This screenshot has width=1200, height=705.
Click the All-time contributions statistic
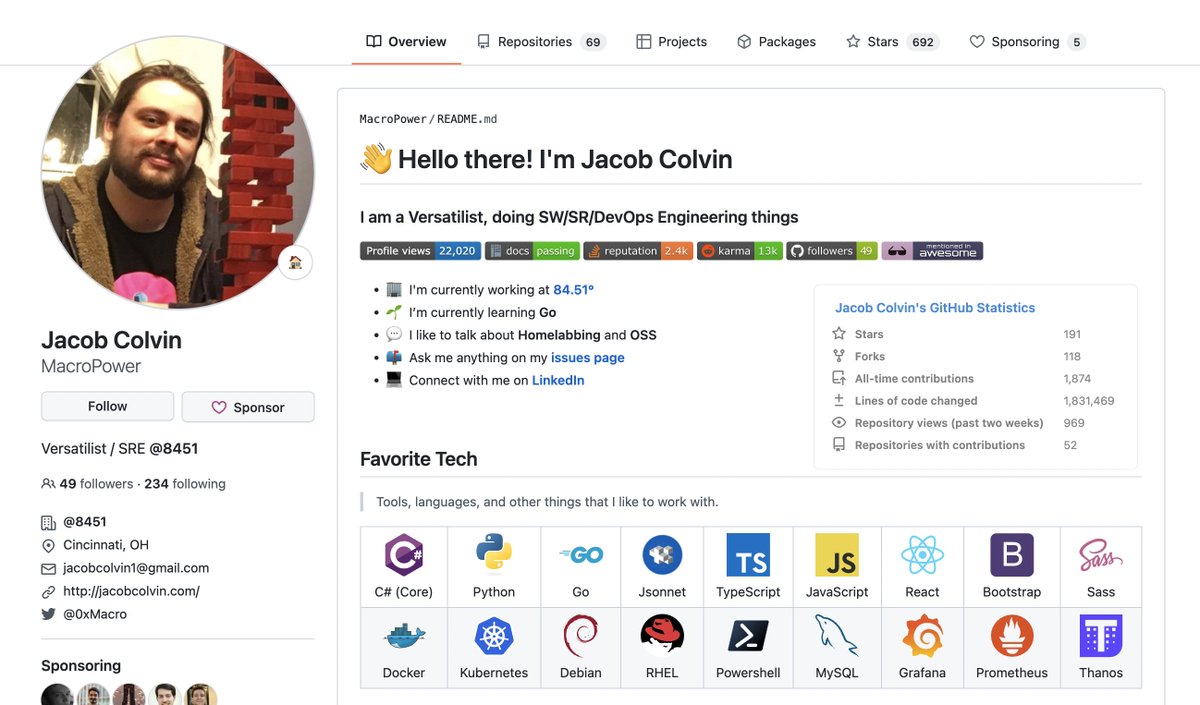(x=975, y=379)
